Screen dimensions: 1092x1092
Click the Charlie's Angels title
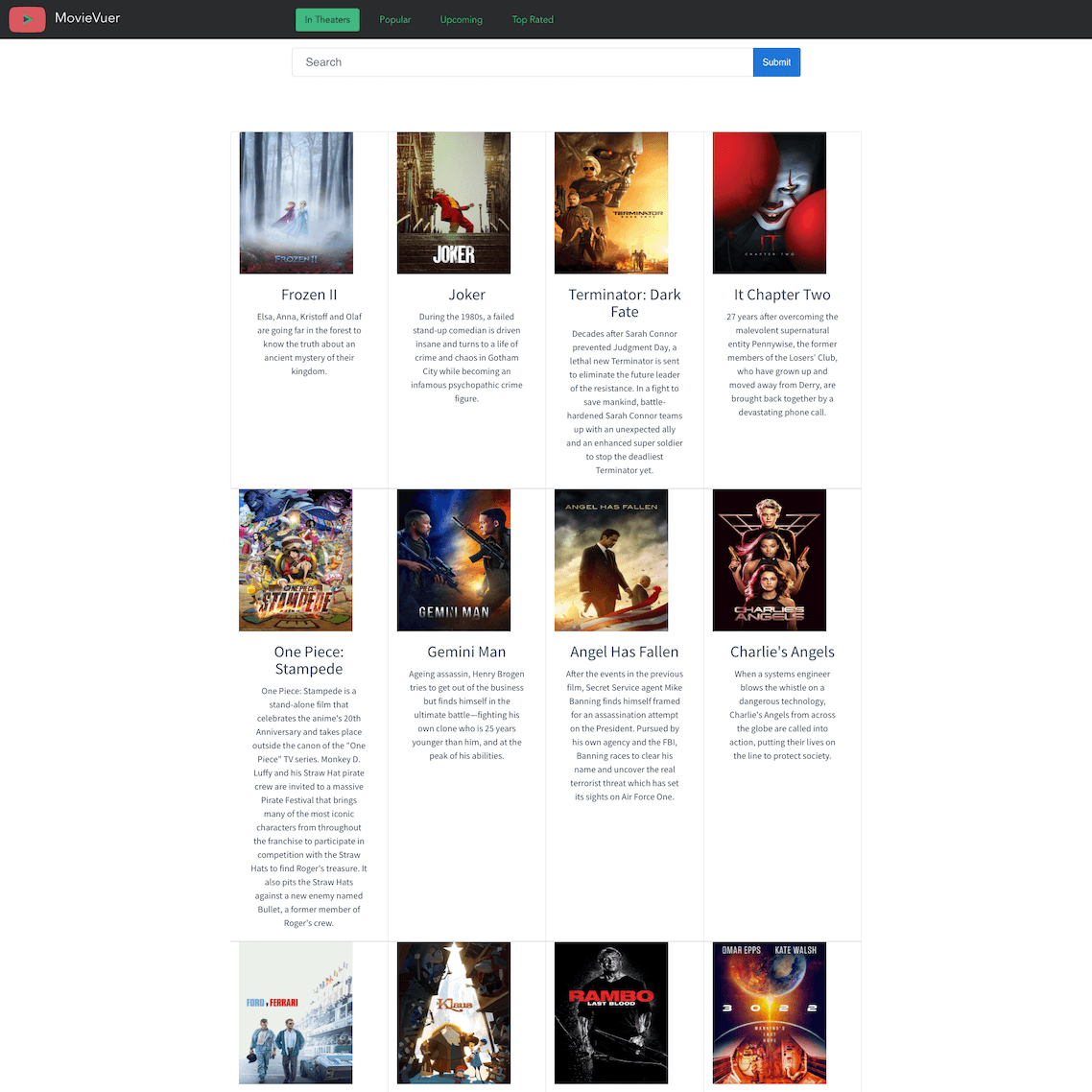782,652
